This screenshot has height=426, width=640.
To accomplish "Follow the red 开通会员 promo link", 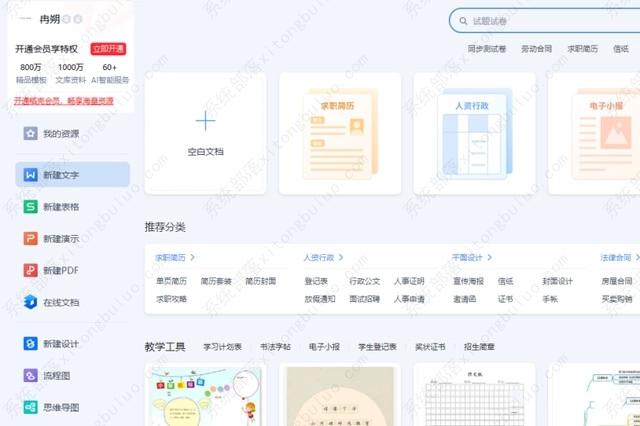I will [x=64, y=101].
